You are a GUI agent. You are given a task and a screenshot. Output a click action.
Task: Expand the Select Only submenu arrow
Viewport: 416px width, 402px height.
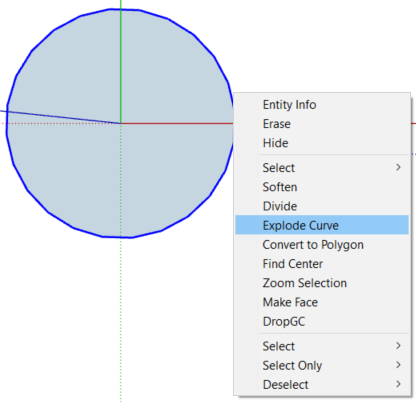pyautogui.click(x=398, y=365)
